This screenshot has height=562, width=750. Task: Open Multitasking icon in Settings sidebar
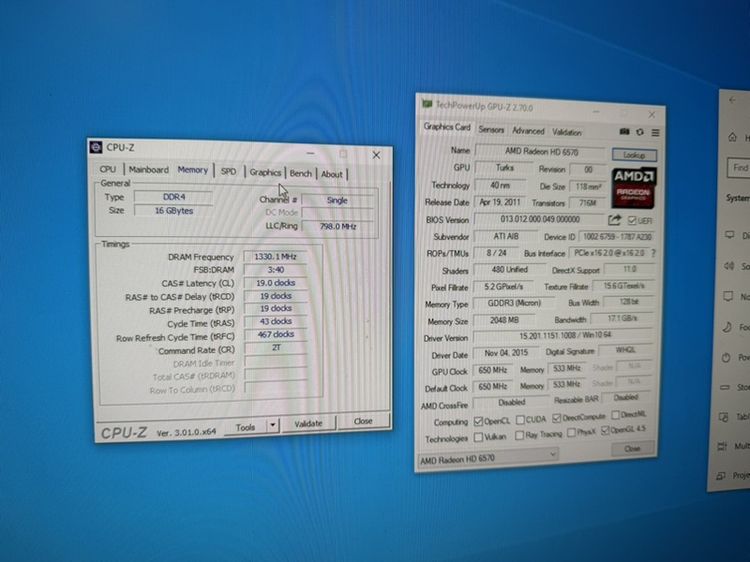[x=722, y=447]
